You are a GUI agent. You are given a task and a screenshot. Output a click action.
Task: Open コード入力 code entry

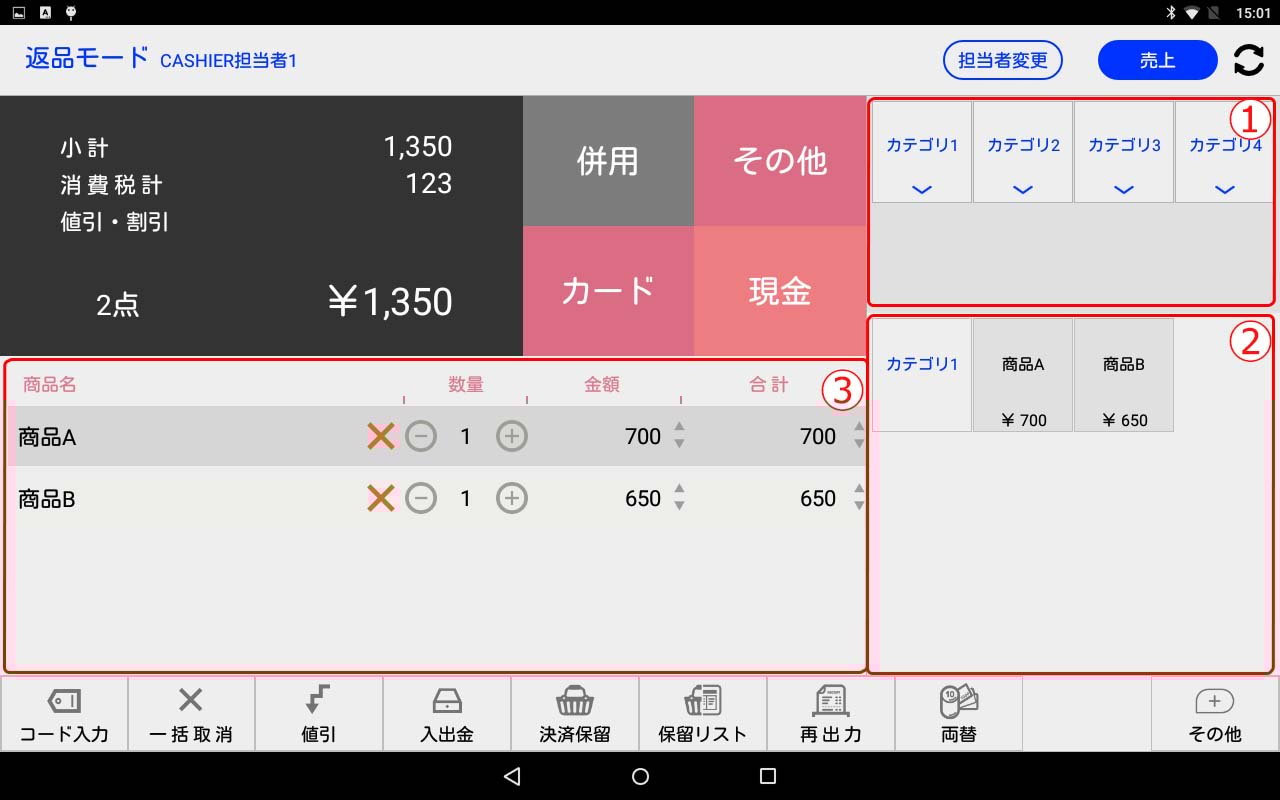[x=64, y=714]
